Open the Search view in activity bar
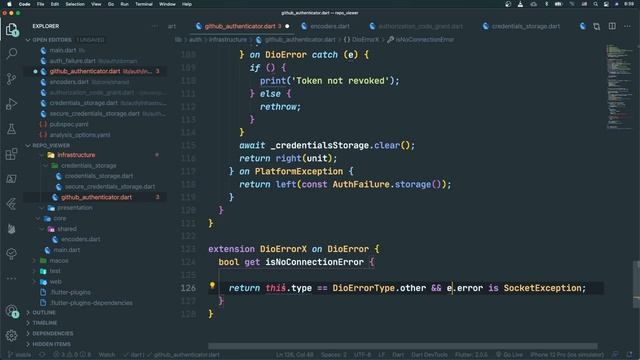Image resolution: width=640 pixels, height=360 pixels. [x=11, y=53]
